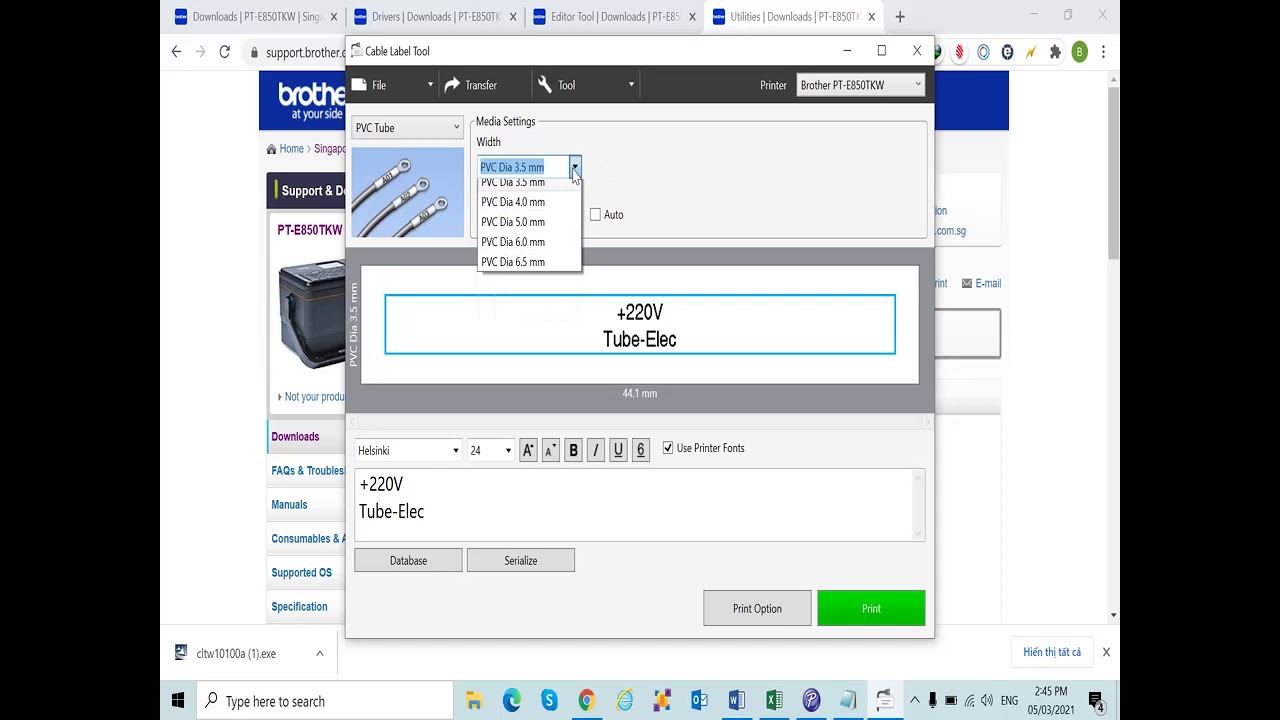Toggle Use Printer Fonts checkbox
This screenshot has height=720, width=1280.
click(668, 448)
